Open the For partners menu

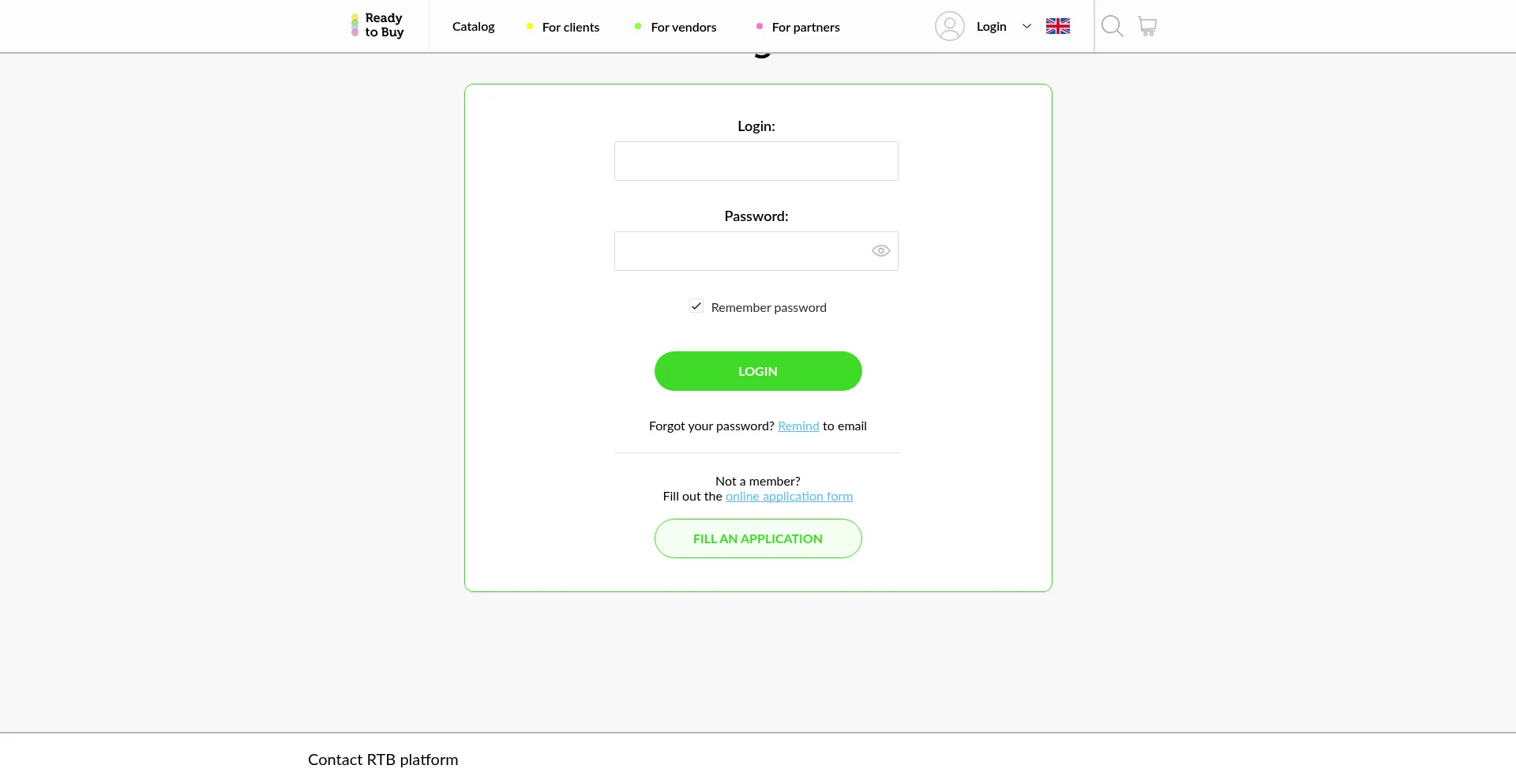point(805,27)
